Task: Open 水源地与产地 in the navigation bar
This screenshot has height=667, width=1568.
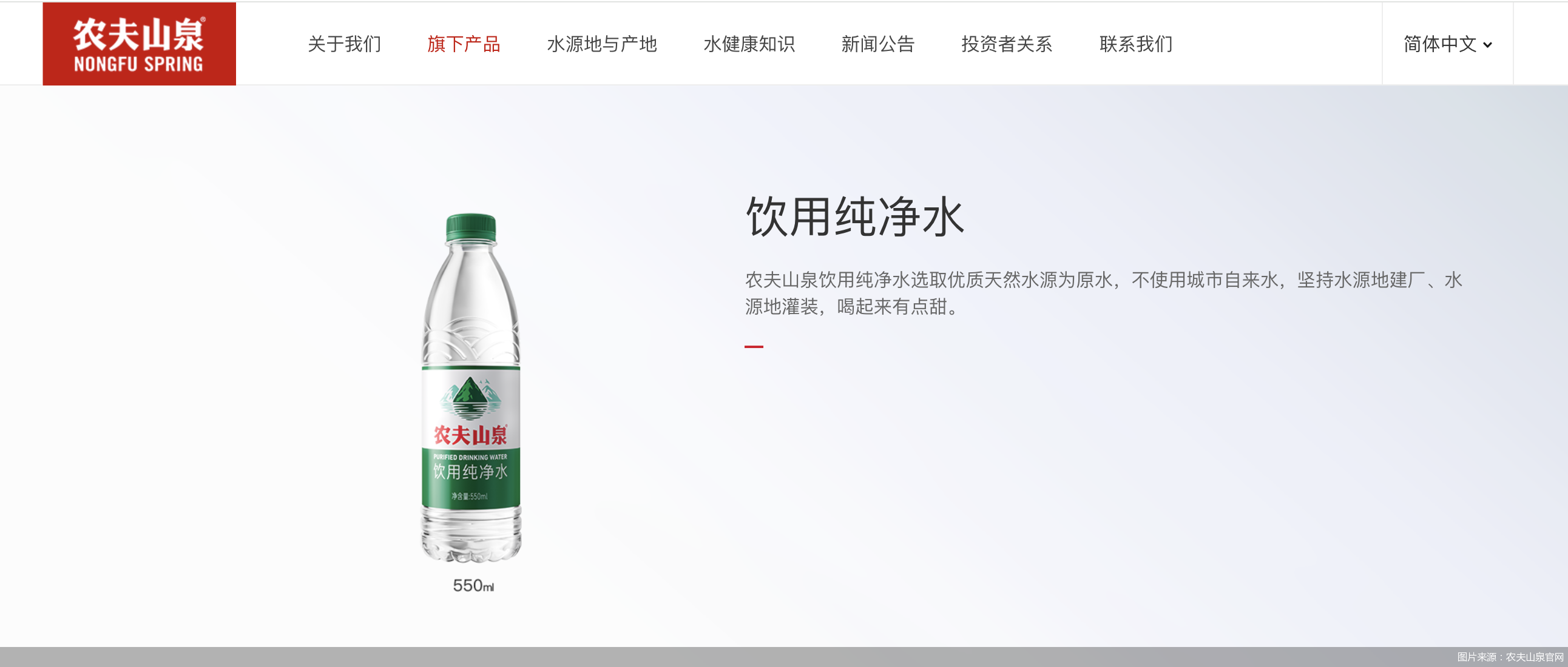Action: pyautogui.click(x=602, y=44)
